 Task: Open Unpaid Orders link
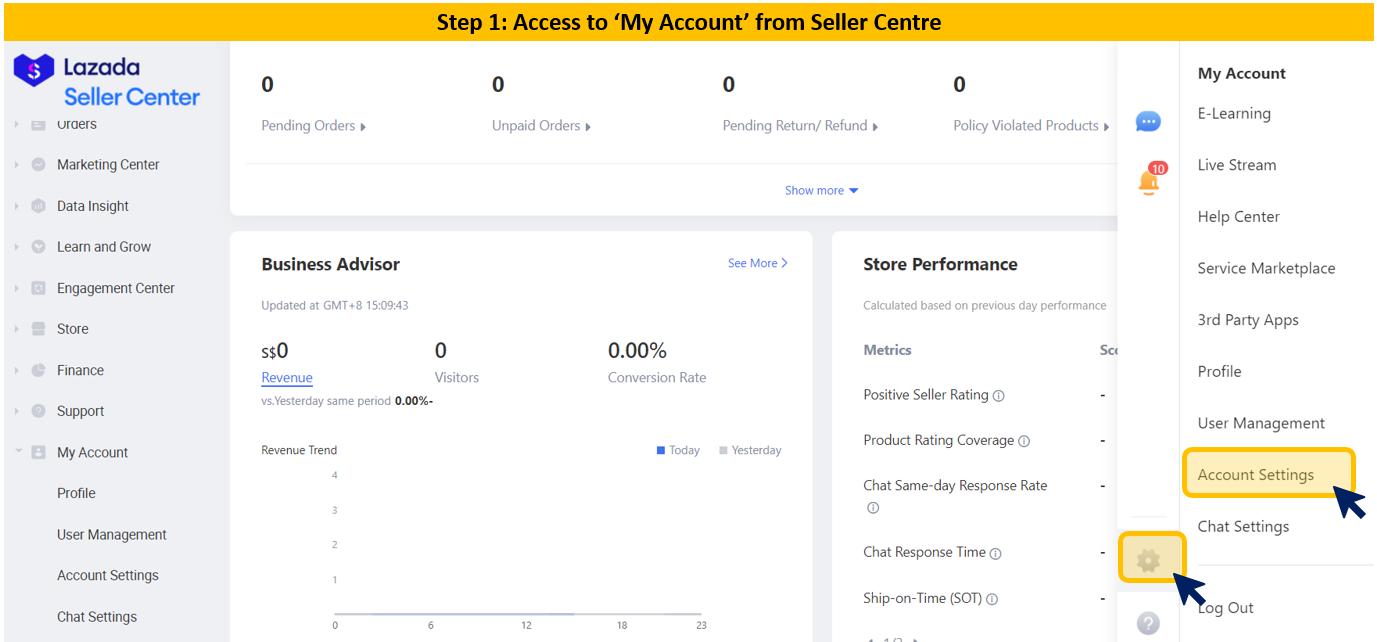[541, 126]
